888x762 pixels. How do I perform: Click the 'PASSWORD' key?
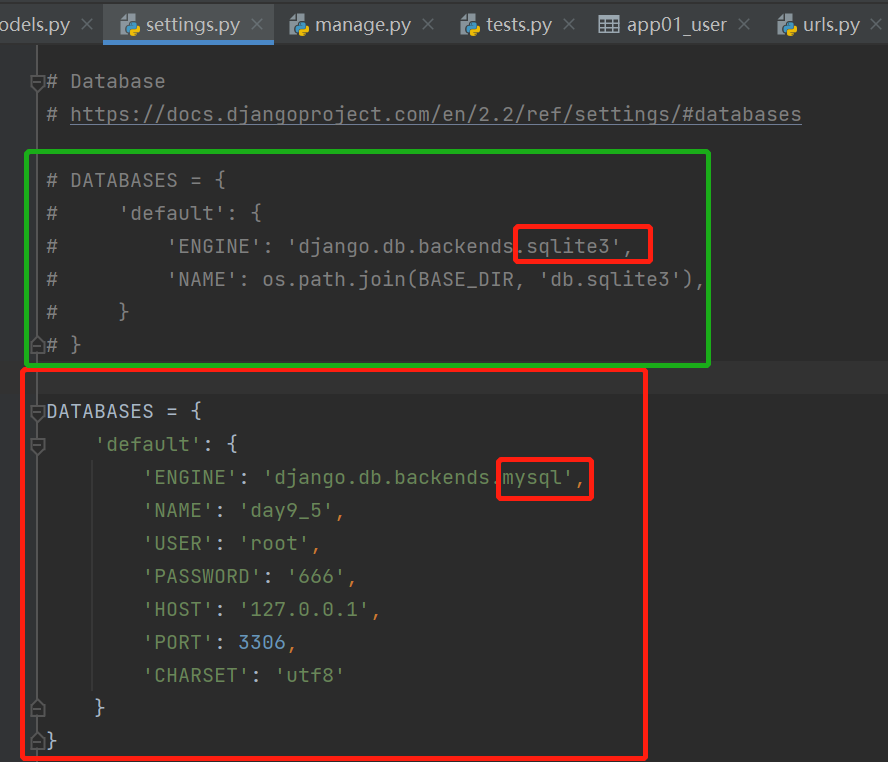(202, 576)
